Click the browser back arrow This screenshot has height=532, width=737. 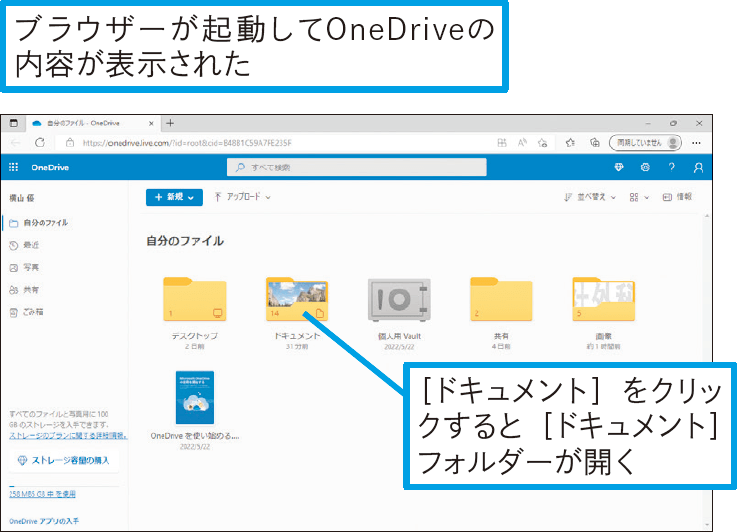tap(16, 142)
